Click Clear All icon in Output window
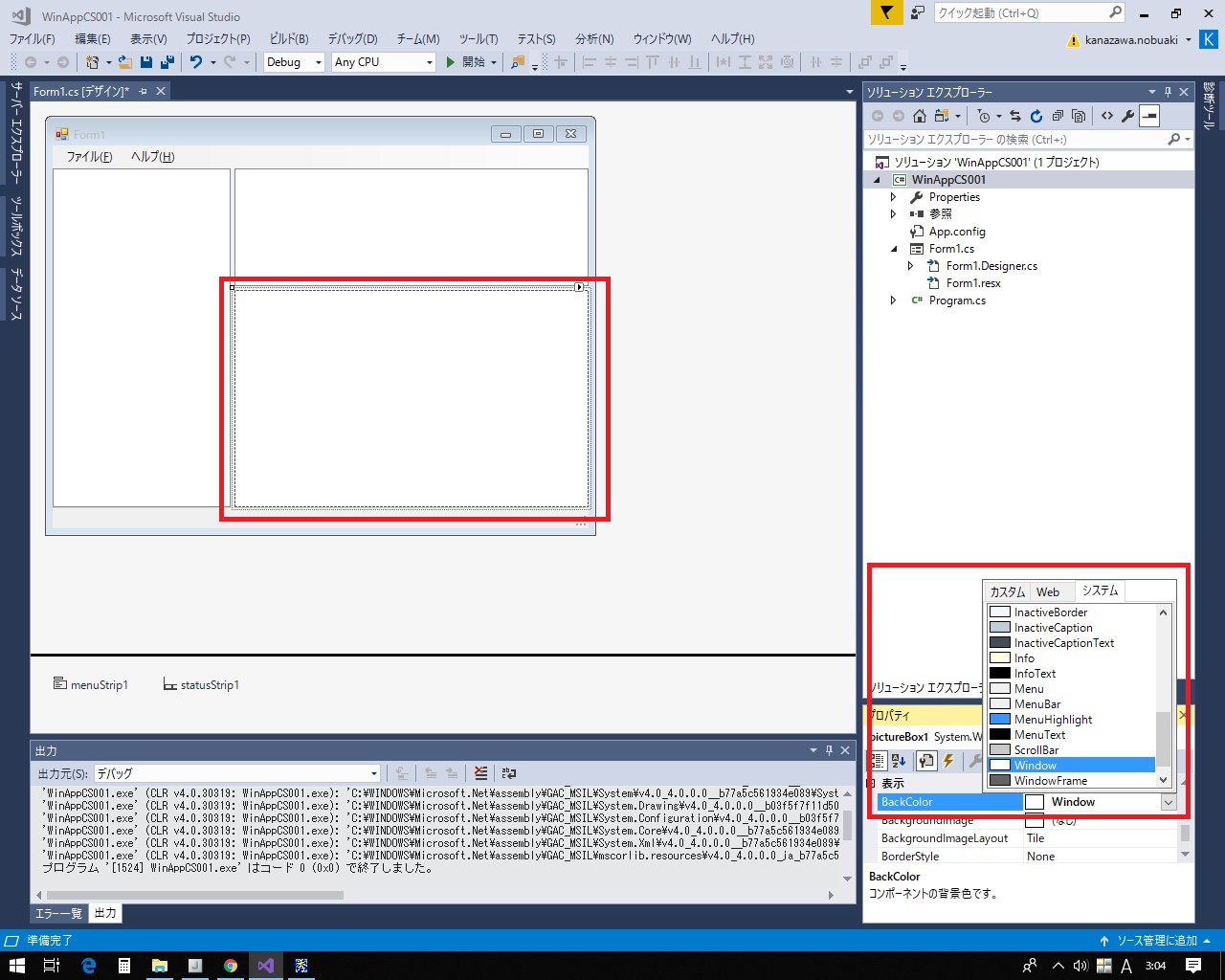The height and width of the screenshot is (980, 1225). click(x=480, y=773)
